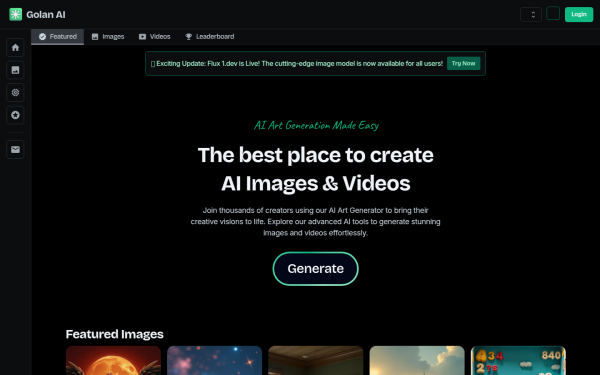This screenshot has height=375, width=600.
Task: Click the Generate button
Action: [x=315, y=269]
